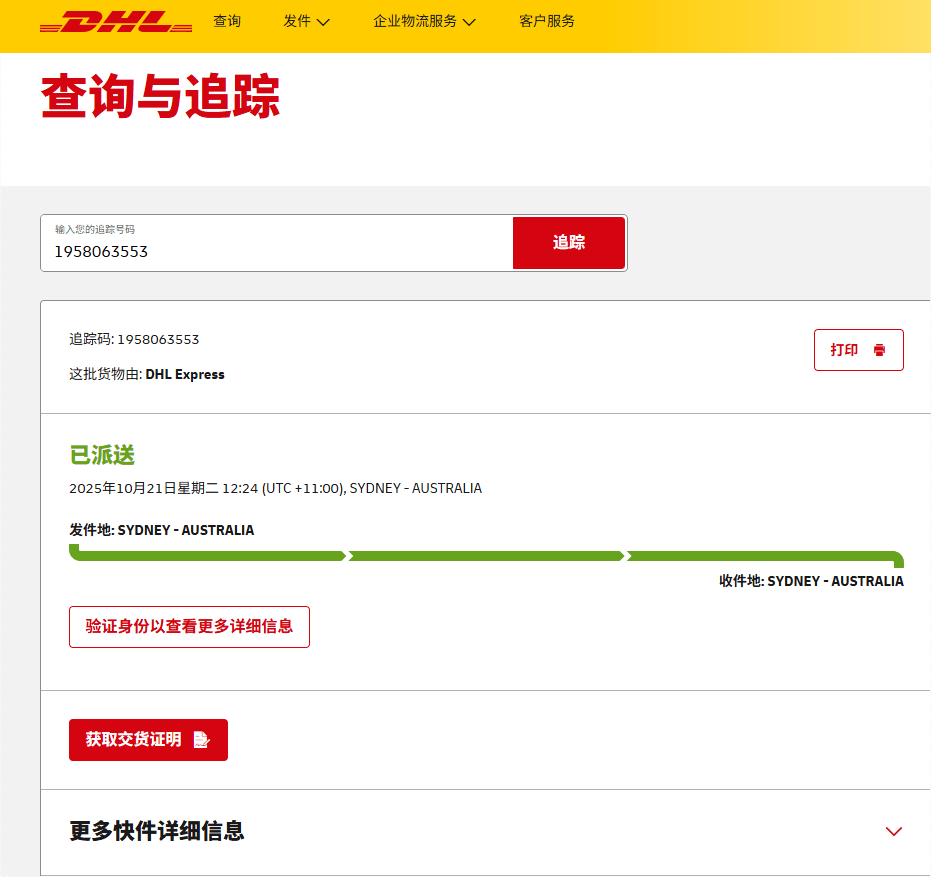Open the 企业物流服务 dropdown menu
The height and width of the screenshot is (877, 931).
415,21
